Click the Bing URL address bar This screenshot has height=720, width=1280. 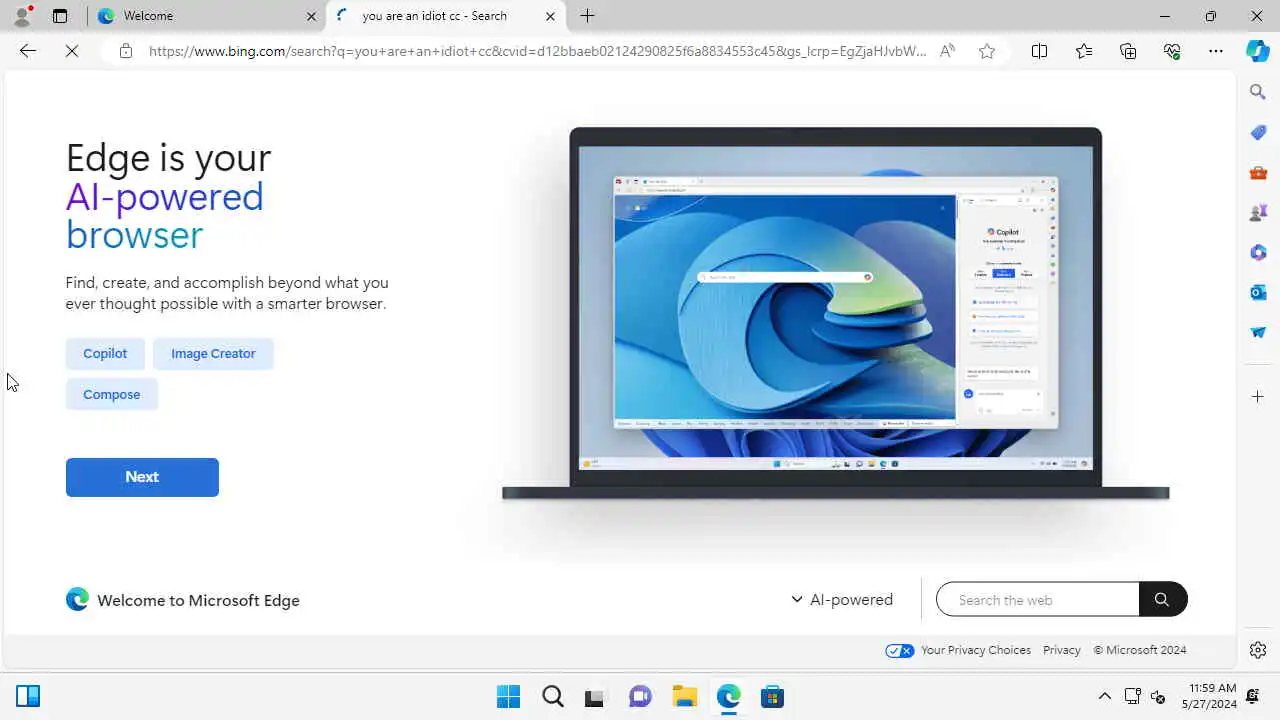click(537, 51)
